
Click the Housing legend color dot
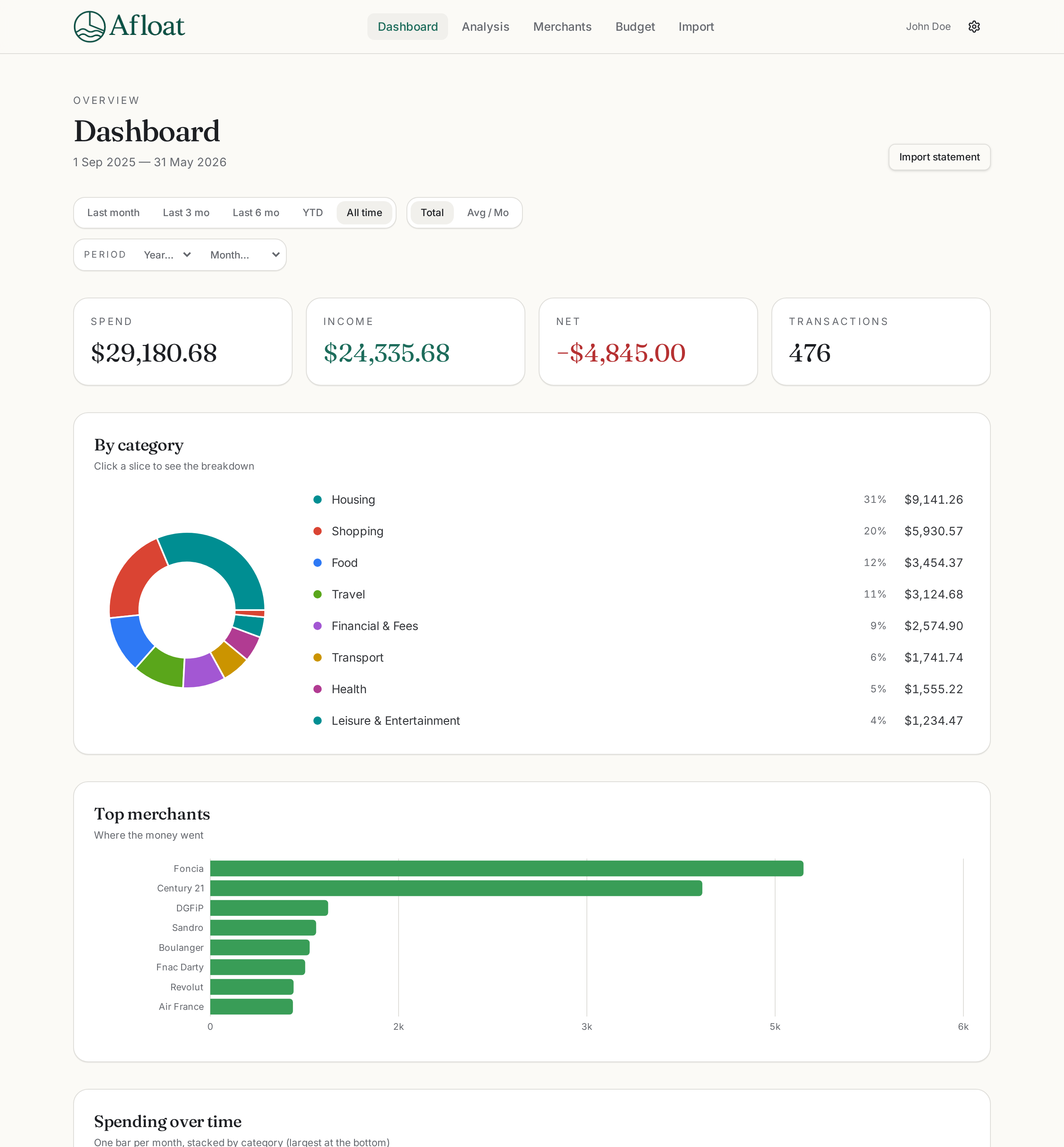[317, 499]
